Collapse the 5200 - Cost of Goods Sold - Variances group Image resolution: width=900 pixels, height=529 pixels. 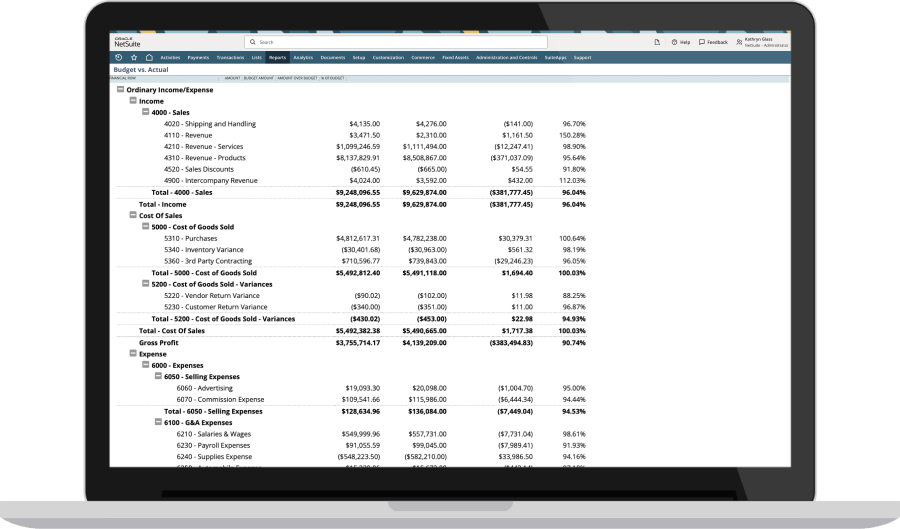(145, 284)
